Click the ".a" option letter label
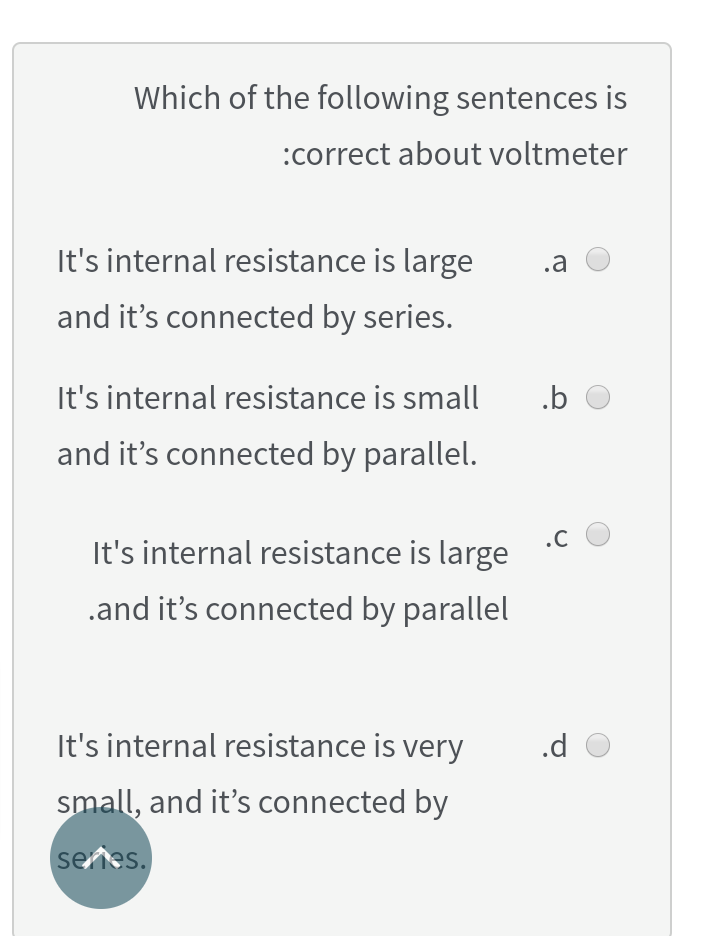The width and height of the screenshot is (702, 936). pyautogui.click(x=553, y=262)
